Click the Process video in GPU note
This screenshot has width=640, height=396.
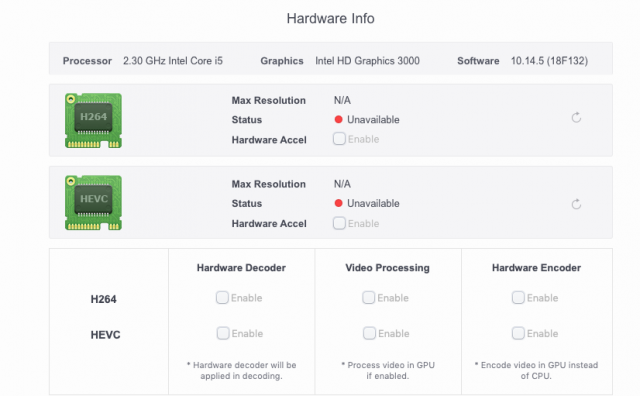pyautogui.click(x=388, y=370)
